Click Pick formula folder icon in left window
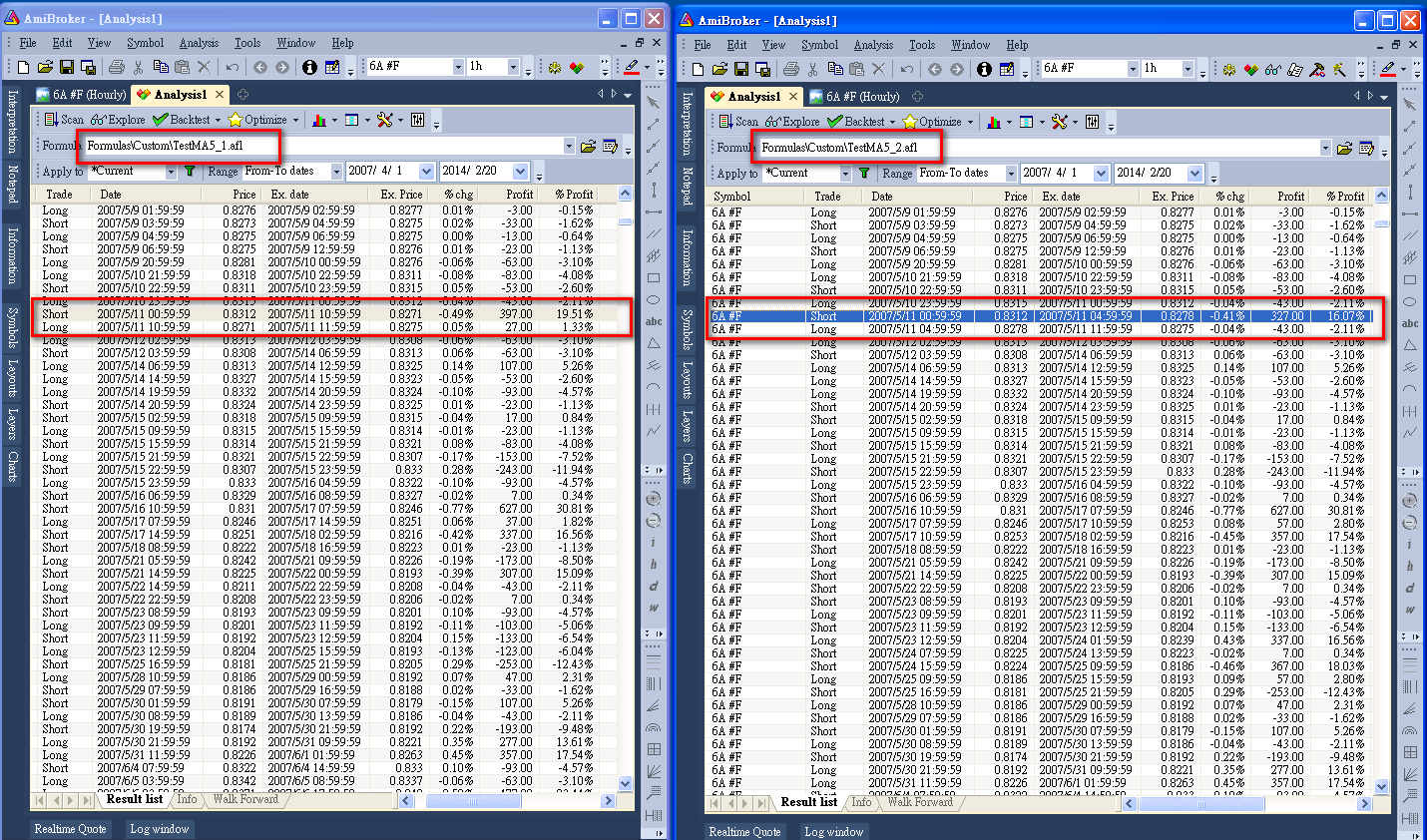 (x=588, y=146)
